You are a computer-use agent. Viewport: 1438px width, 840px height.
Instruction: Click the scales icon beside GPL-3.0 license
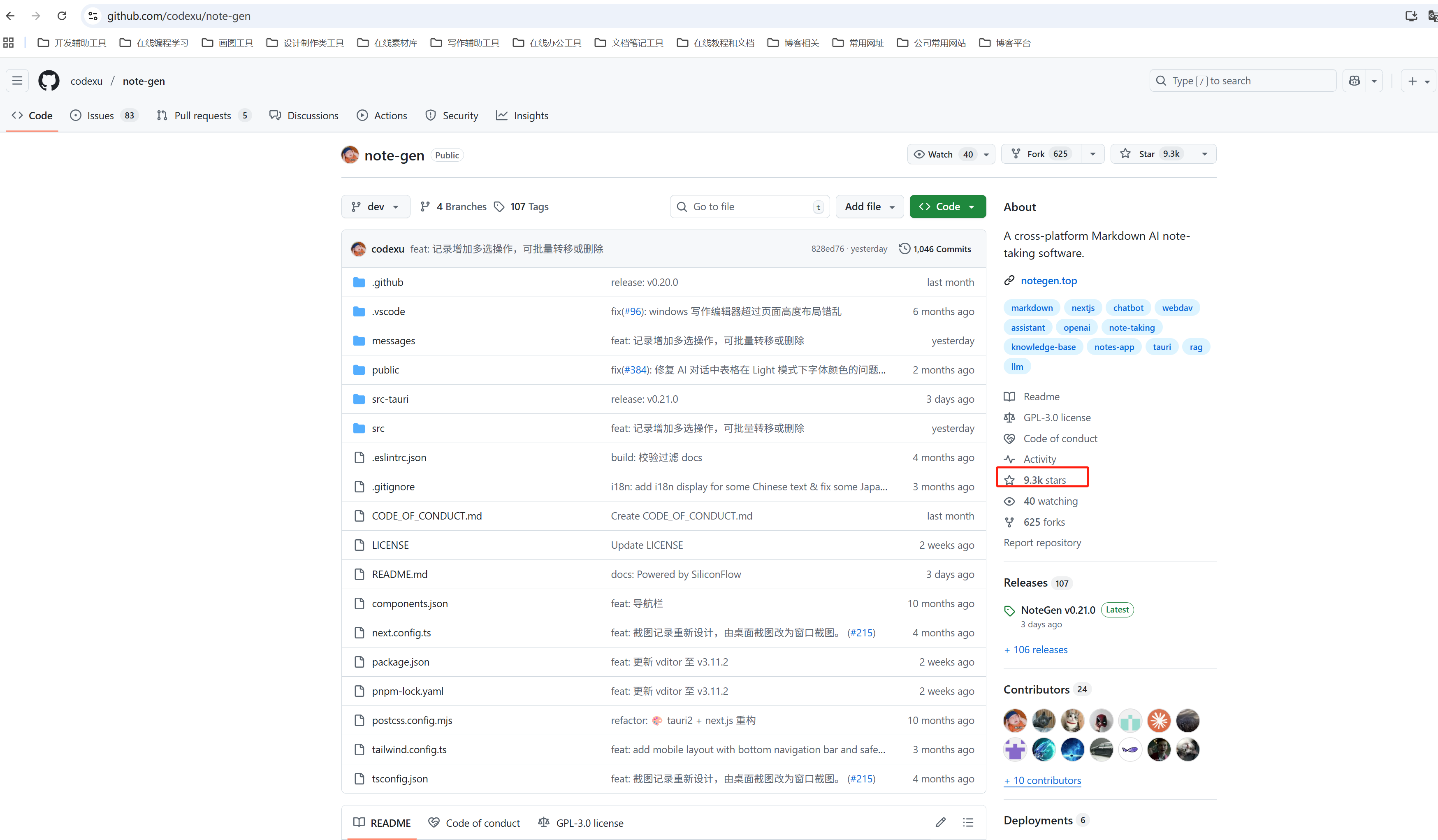coord(1009,417)
